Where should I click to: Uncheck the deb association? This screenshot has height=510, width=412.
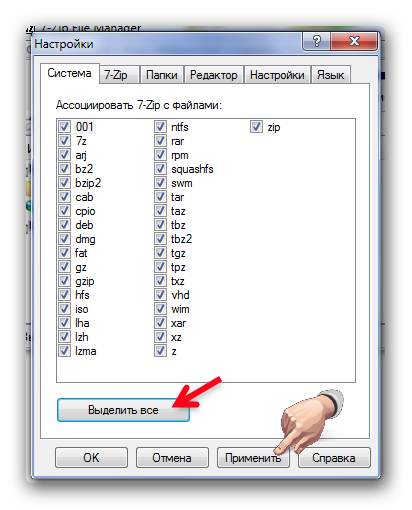coord(64,225)
